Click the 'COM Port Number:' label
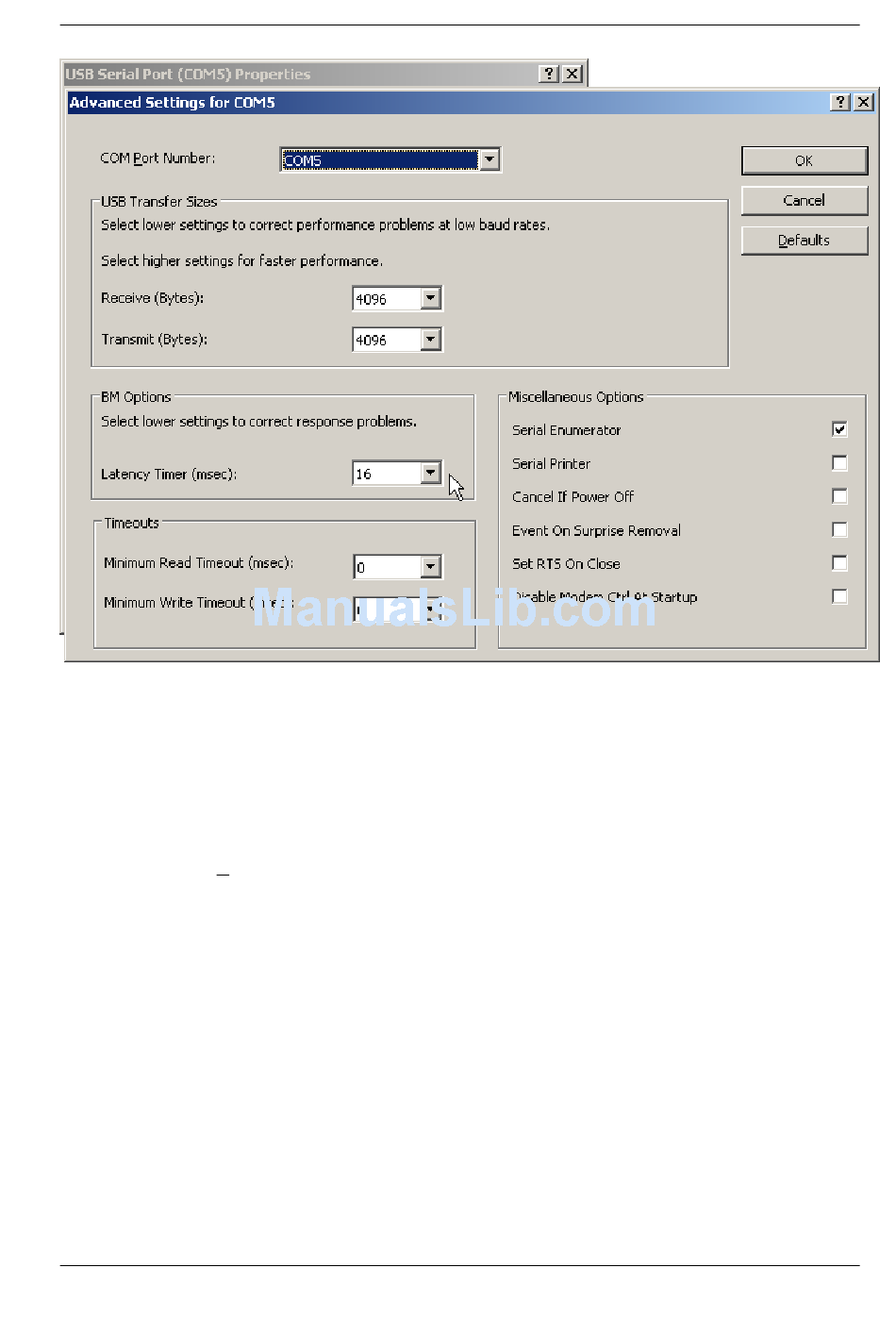This screenshot has height=1318, width=896. coord(158,158)
